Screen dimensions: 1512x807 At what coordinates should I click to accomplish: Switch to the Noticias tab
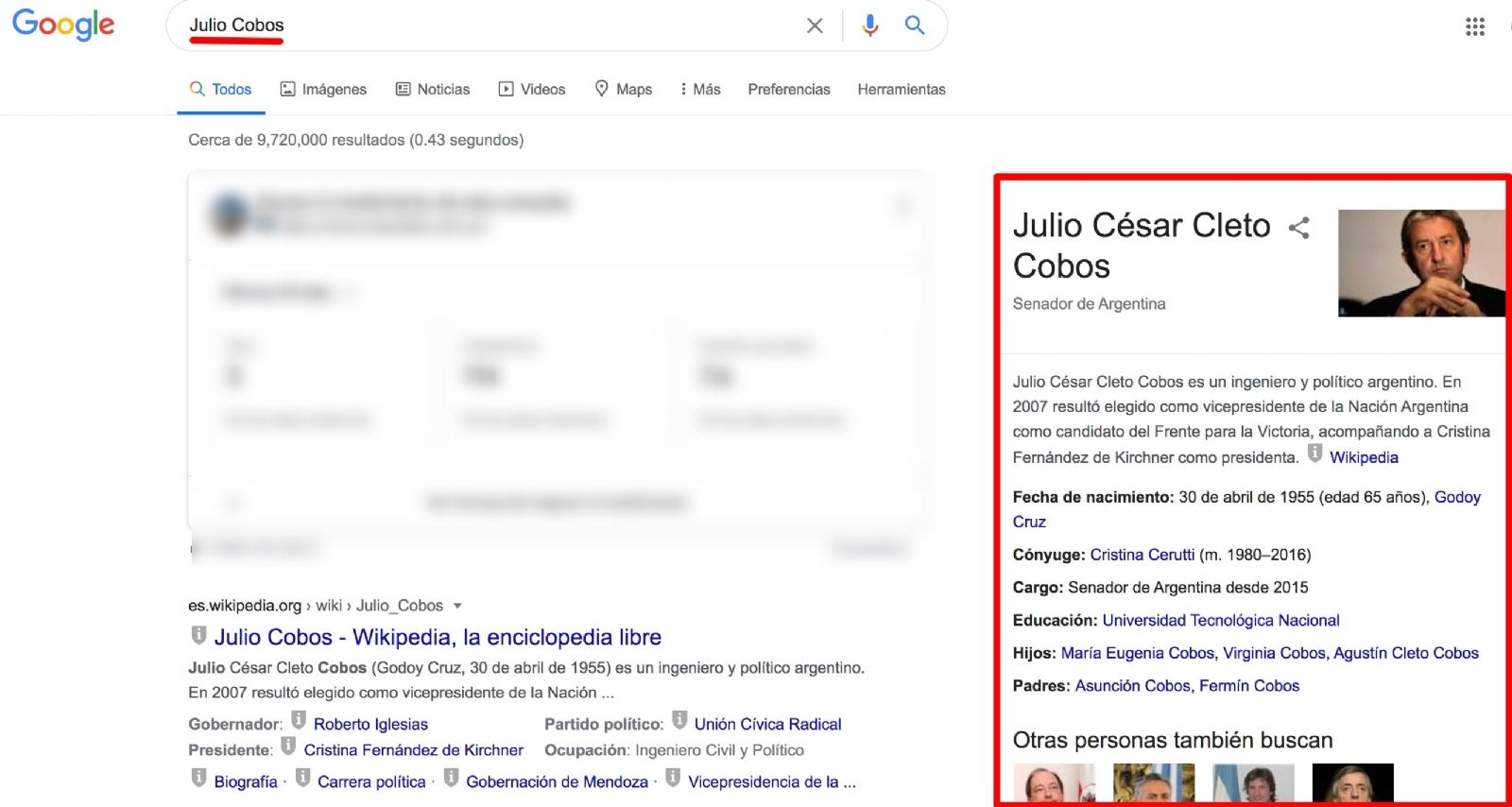coord(432,89)
